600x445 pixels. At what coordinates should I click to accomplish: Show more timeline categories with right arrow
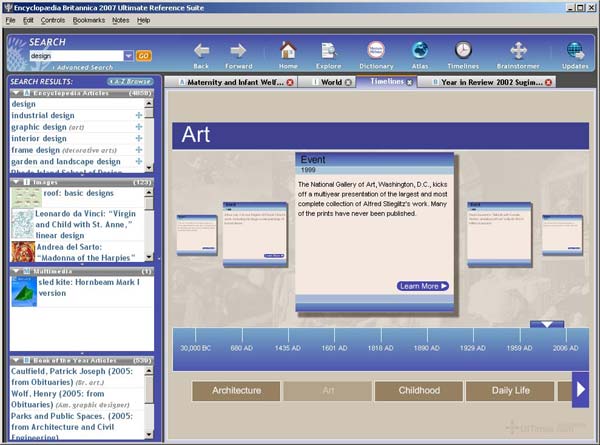580,390
